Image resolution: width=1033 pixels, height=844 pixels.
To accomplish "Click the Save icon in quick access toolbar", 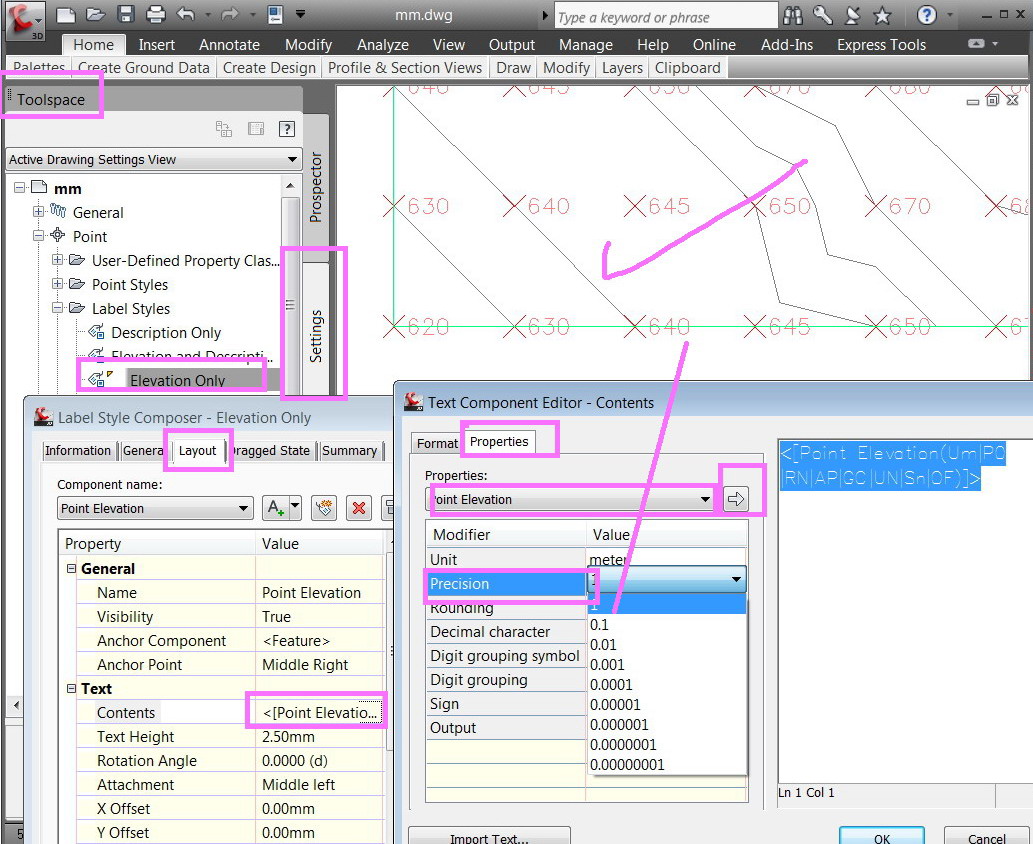I will (x=125, y=15).
